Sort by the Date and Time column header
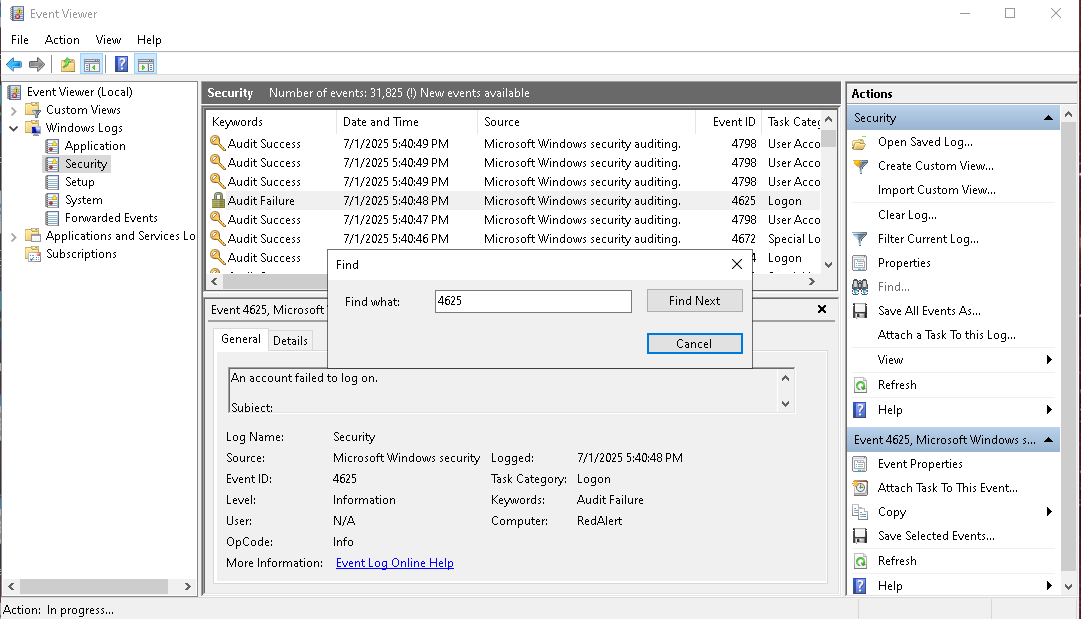The height and width of the screenshot is (619, 1081). tap(407, 122)
